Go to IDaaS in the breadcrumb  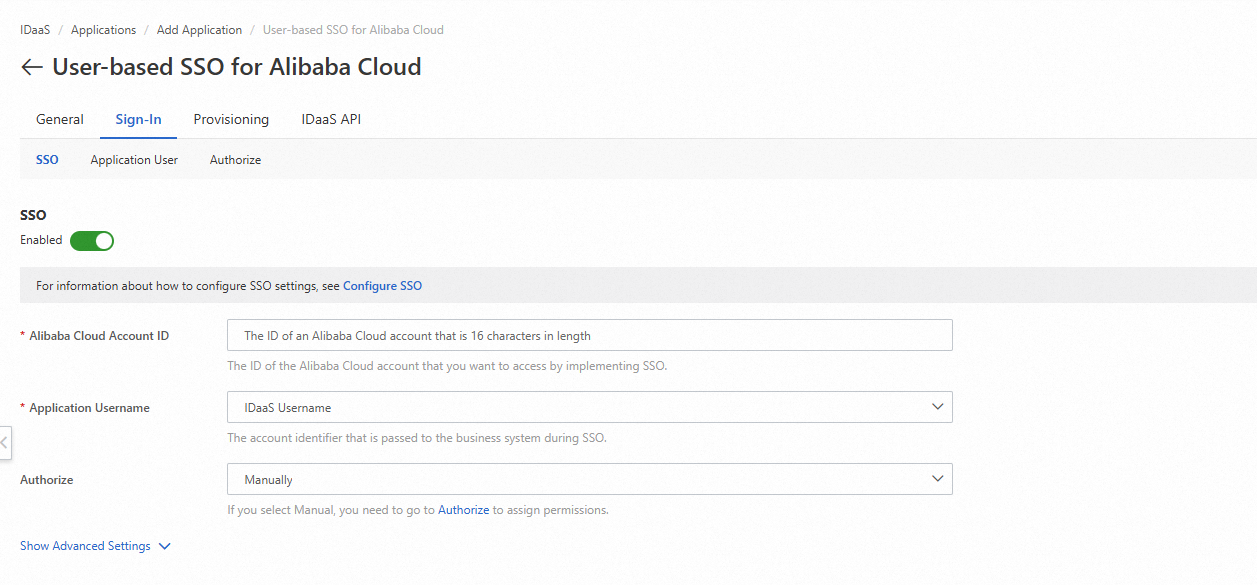35,30
